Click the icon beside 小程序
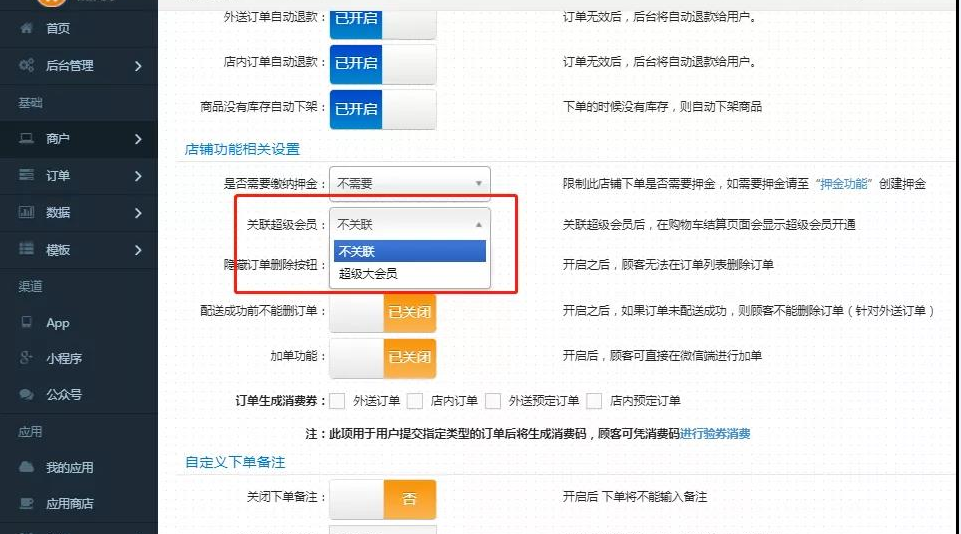This screenshot has width=961, height=534. (x=26, y=357)
